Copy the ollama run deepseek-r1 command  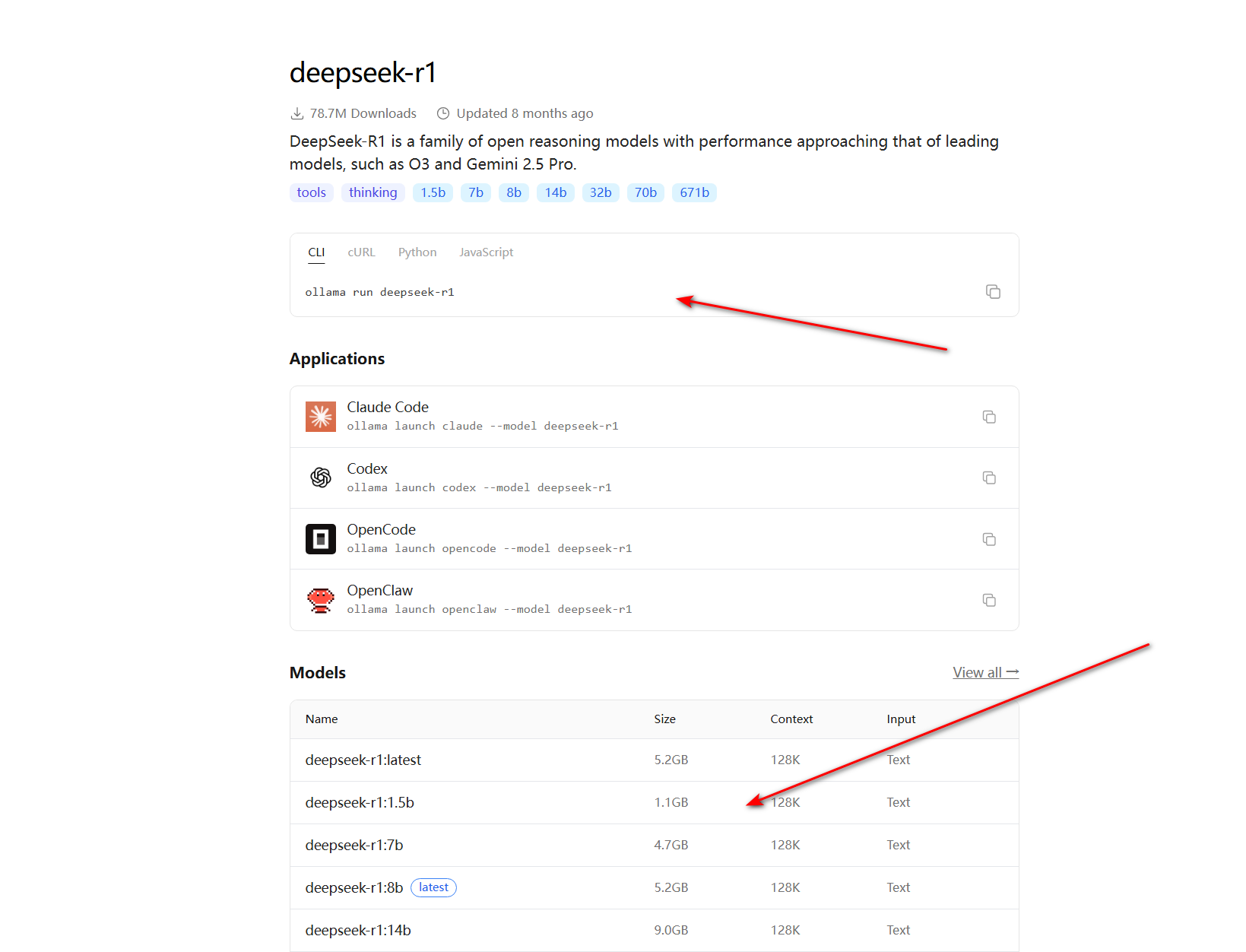point(993,292)
